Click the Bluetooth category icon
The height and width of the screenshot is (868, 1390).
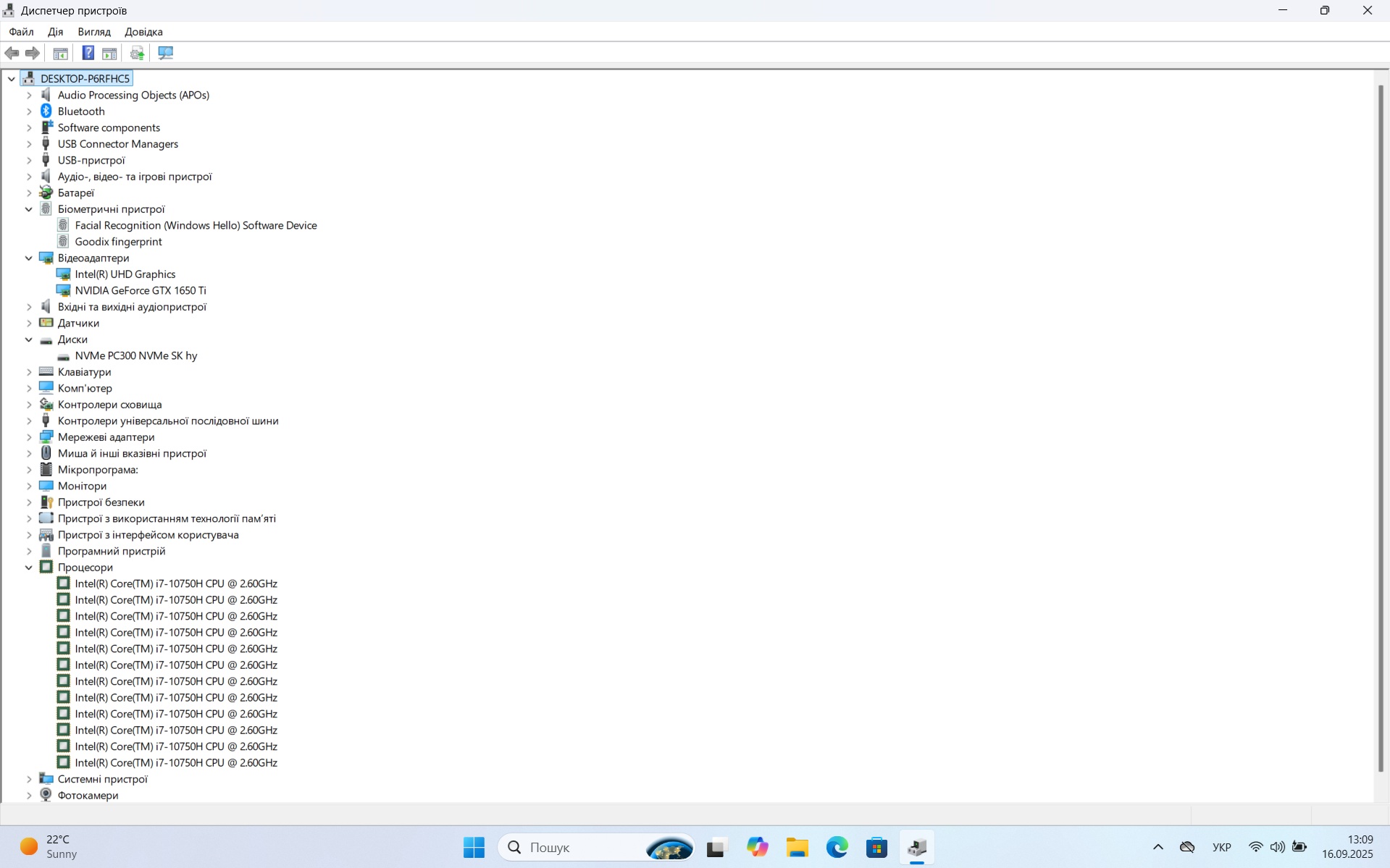click(46, 111)
